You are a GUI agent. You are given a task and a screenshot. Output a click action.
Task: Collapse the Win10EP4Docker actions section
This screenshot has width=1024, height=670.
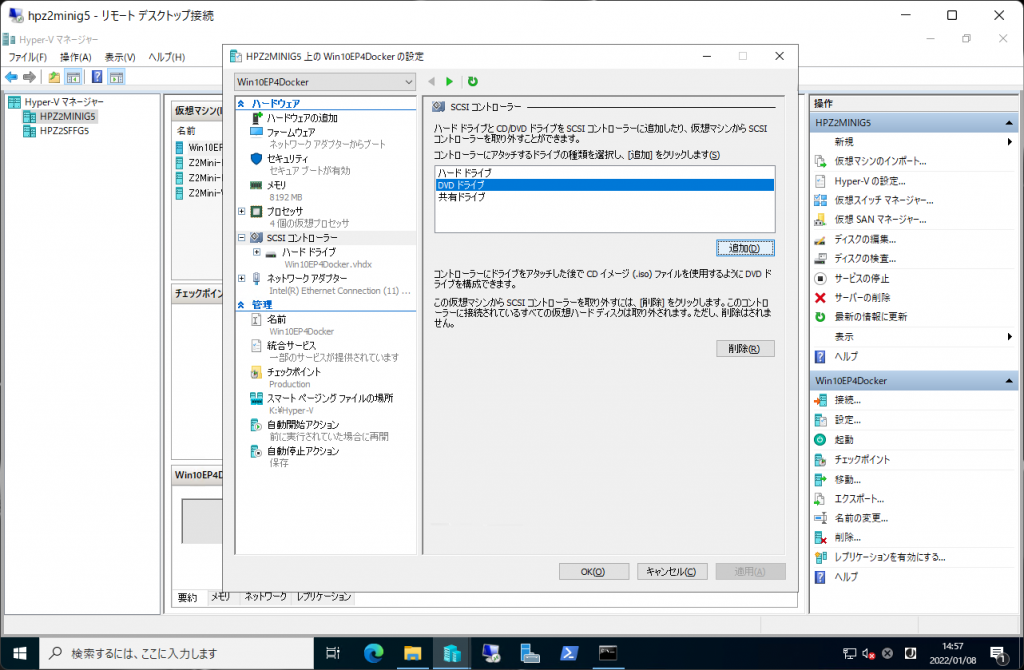(1009, 381)
